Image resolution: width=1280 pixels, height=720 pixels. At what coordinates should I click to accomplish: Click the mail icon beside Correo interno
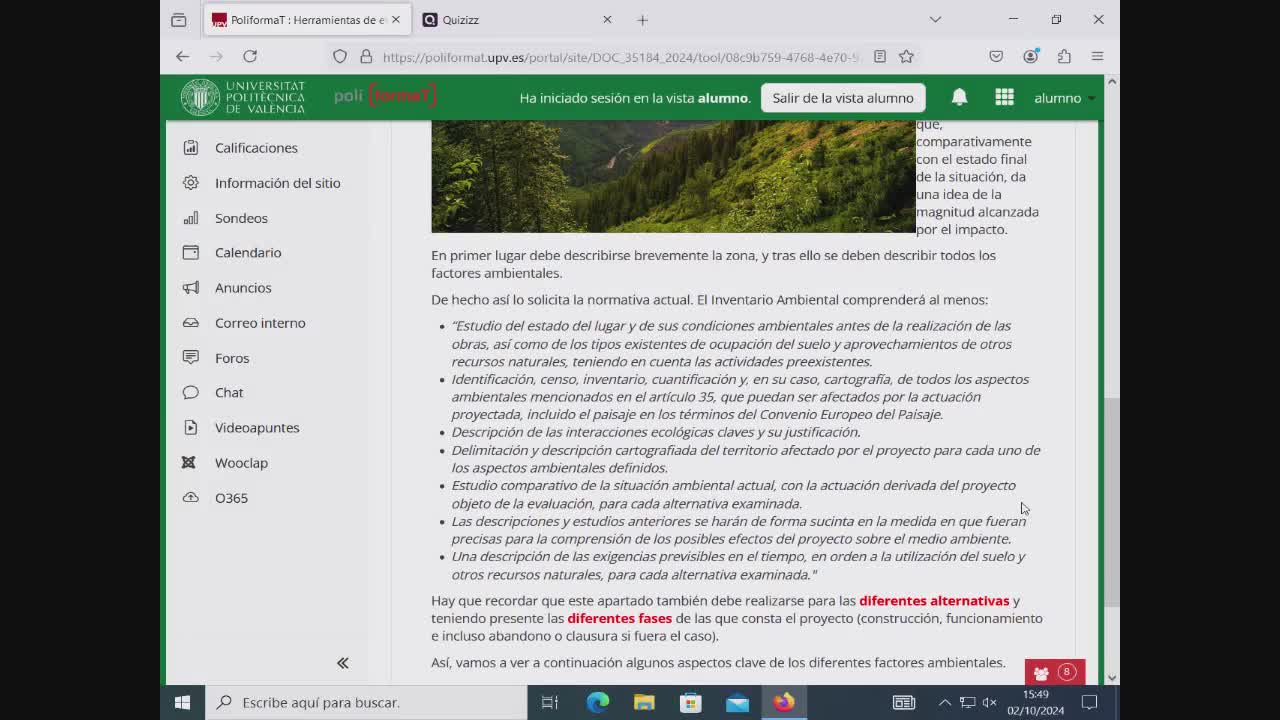[x=191, y=323]
